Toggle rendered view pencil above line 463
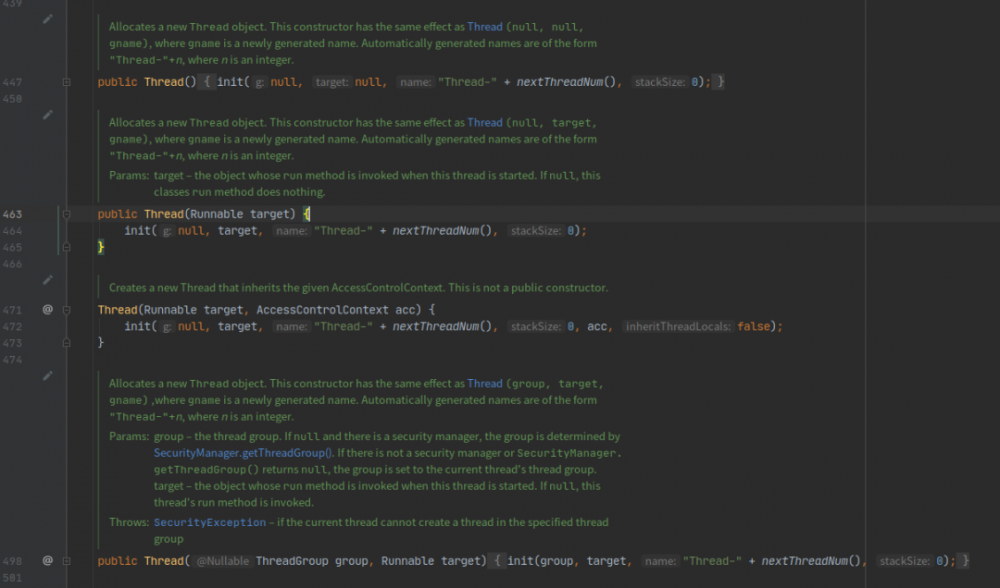The width and height of the screenshot is (1000, 588). click(x=47, y=115)
